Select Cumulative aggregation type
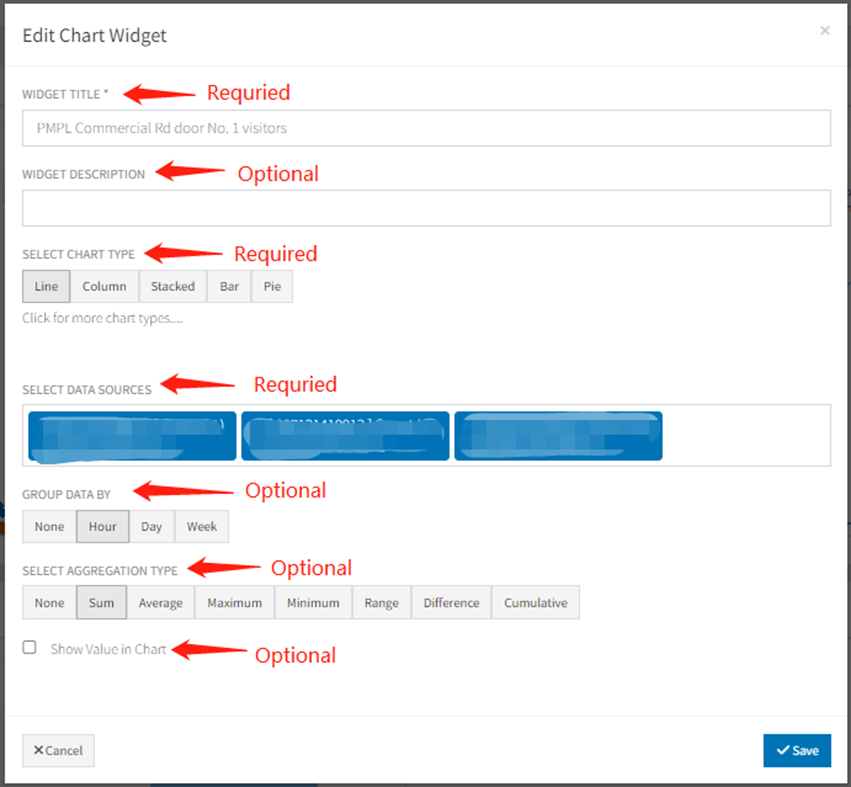851x787 pixels. [535, 603]
